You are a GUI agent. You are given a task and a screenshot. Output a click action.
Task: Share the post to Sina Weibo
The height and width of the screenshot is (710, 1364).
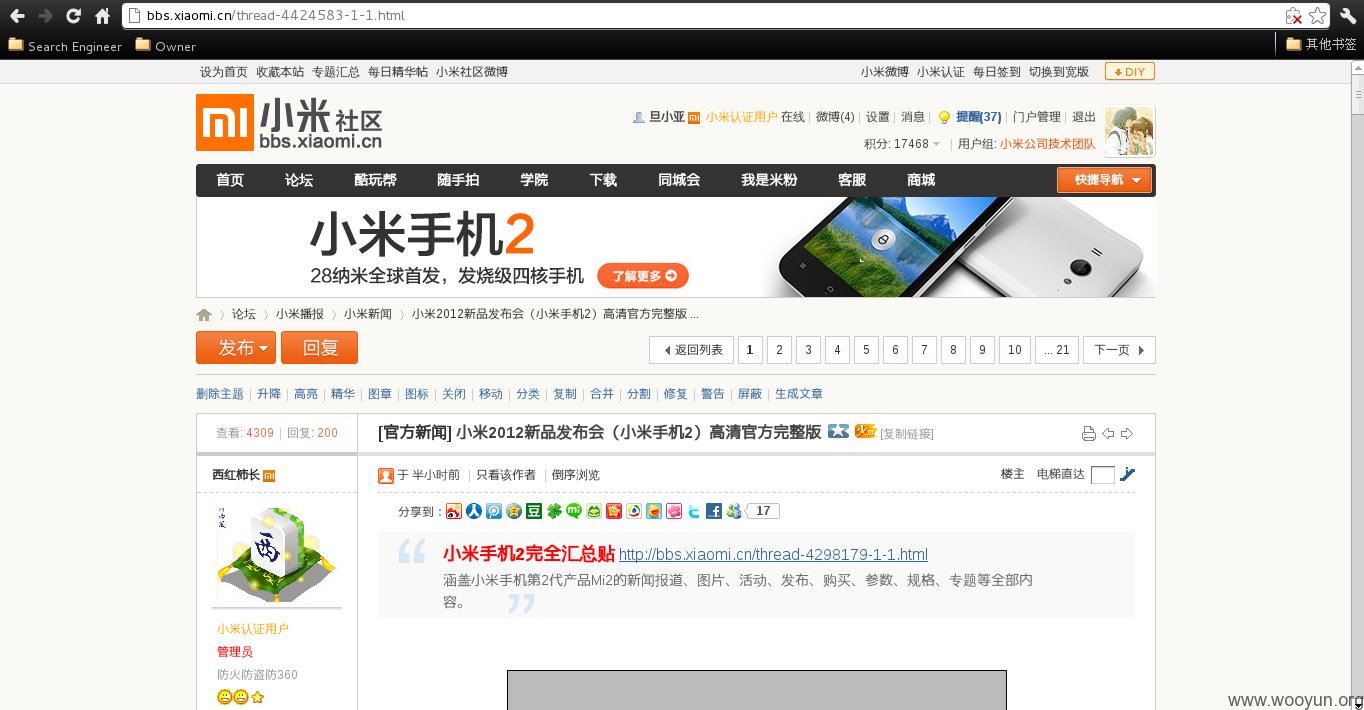(x=454, y=511)
